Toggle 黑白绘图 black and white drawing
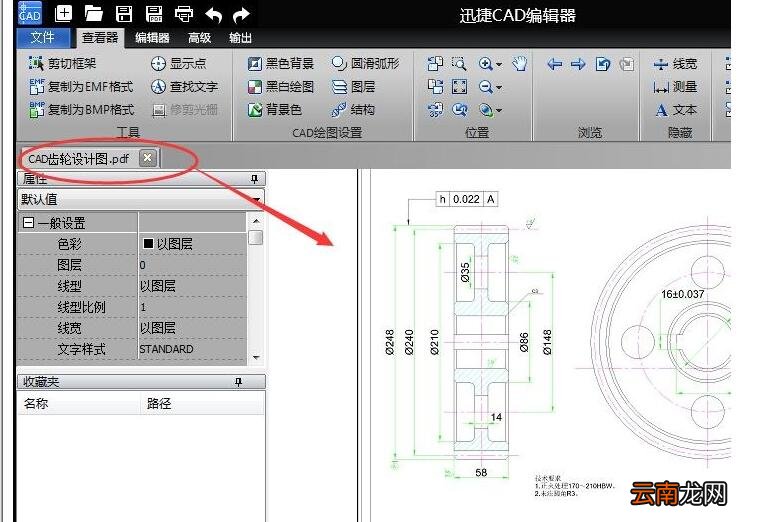Image resolution: width=764 pixels, height=522 pixels. click(281, 87)
